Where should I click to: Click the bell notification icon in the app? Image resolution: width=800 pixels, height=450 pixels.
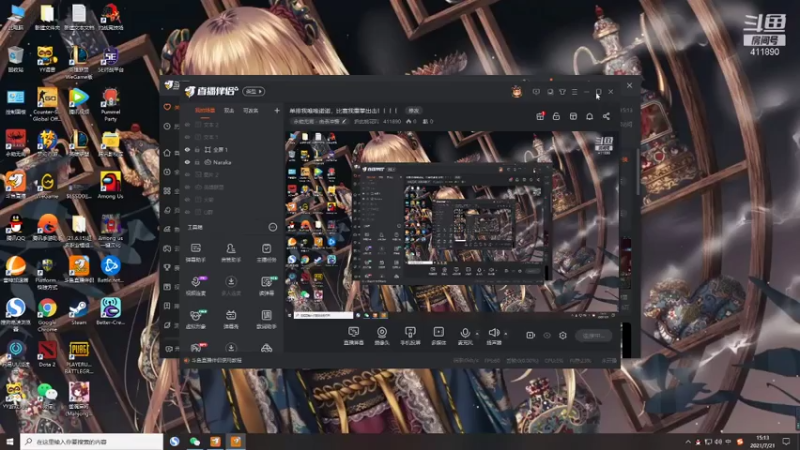click(x=589, y=116)
